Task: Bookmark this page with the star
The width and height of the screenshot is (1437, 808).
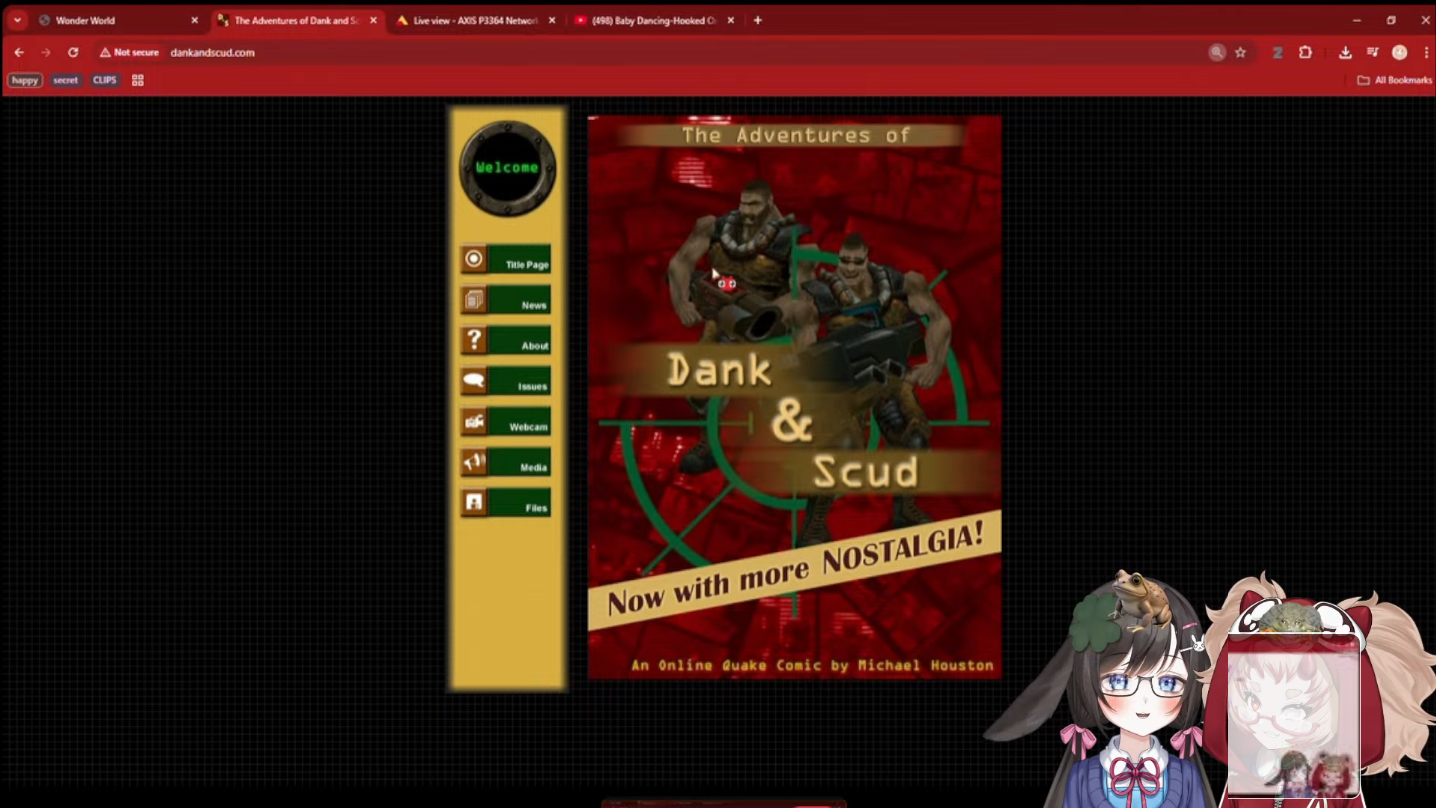Action: (x=1241, y=52)
